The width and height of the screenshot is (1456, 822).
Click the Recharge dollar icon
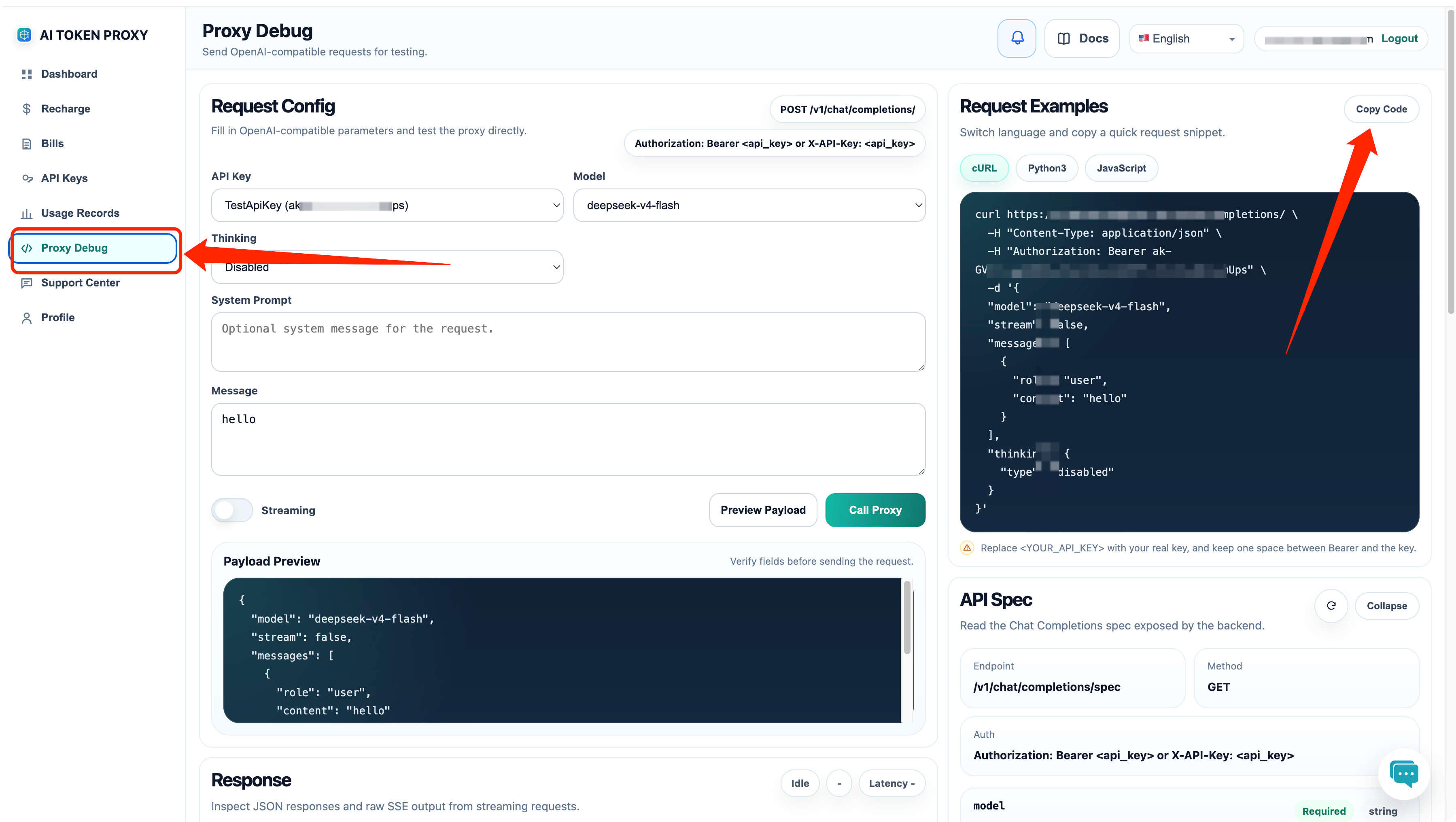click(x=27, y=108)
